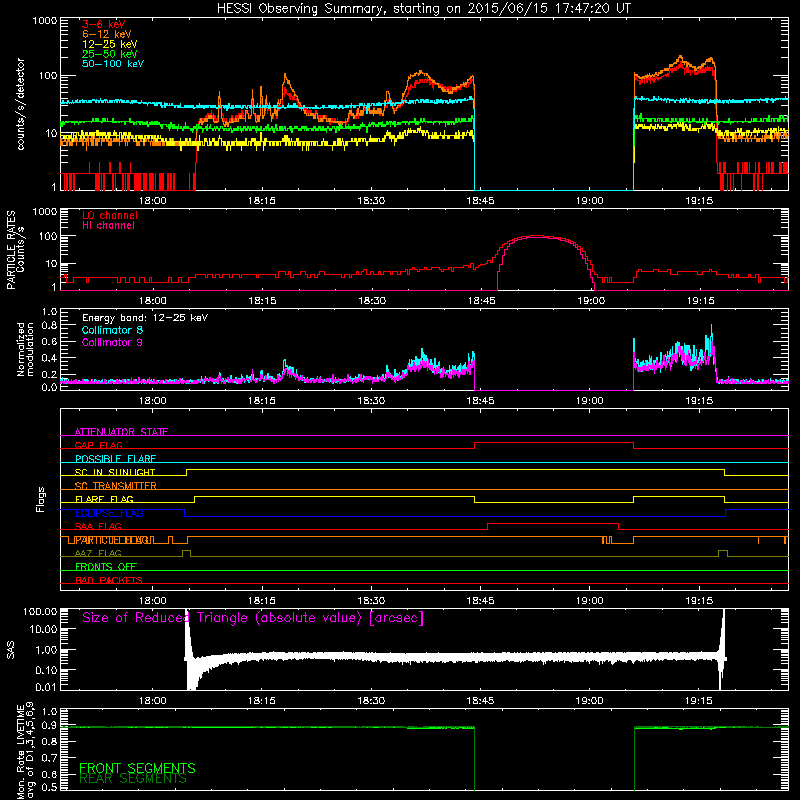Click the FRONT SEGMENTS legend label
The height and width of the screenshot is (800, 800).
point(137,768)
